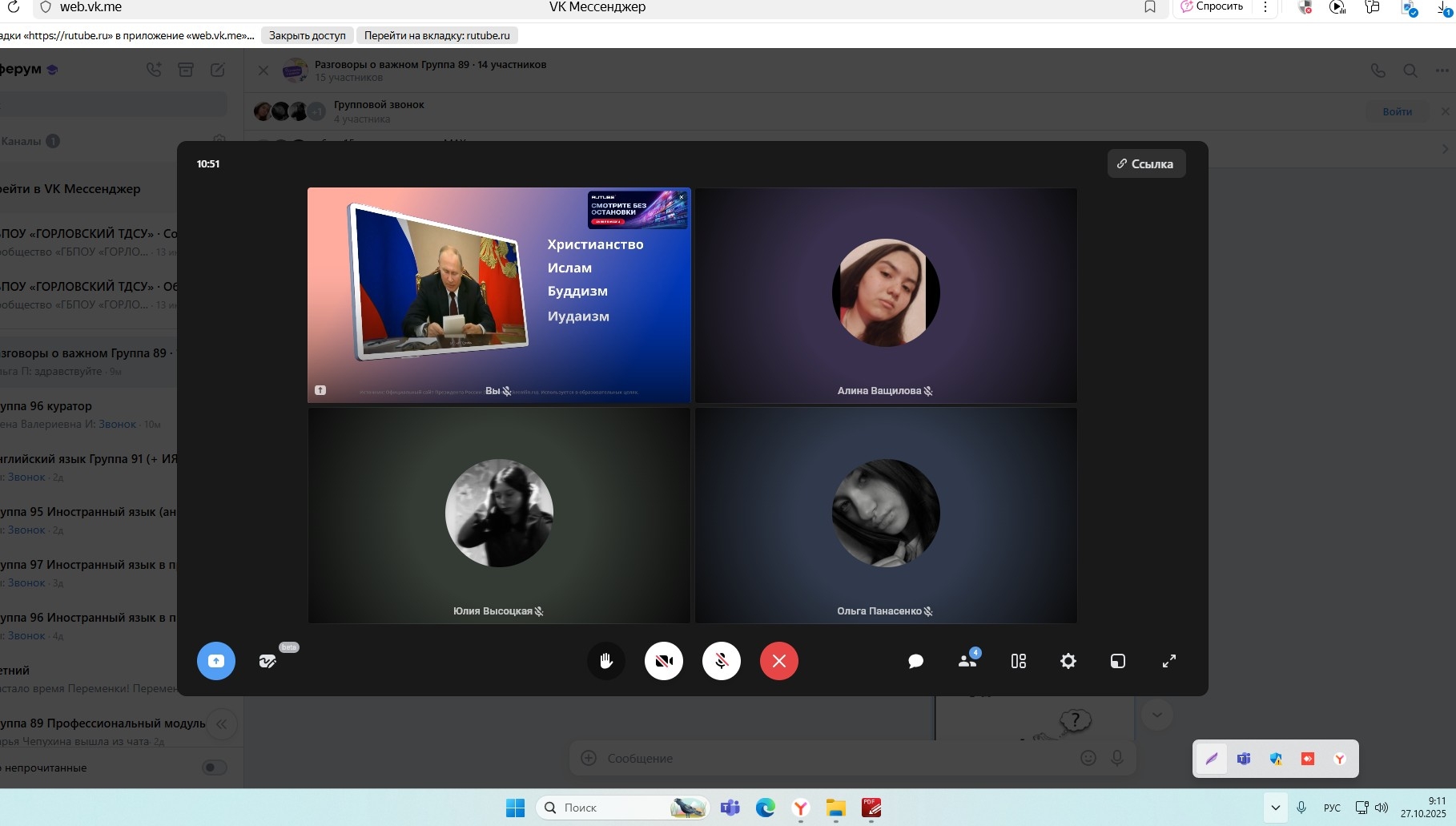Show the call participants list
The height and width of the screenshot is (826, 1456).
(x=967, y=661)
